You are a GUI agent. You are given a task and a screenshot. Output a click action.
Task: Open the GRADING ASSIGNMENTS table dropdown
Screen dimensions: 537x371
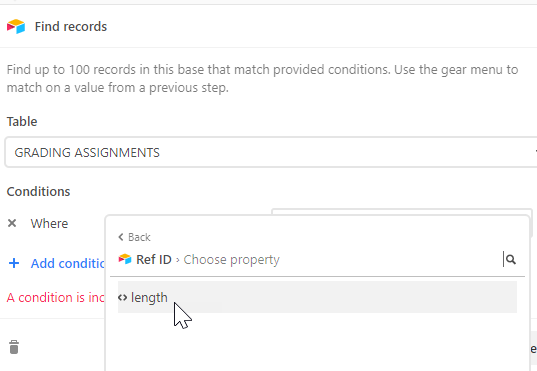(271, 152)
